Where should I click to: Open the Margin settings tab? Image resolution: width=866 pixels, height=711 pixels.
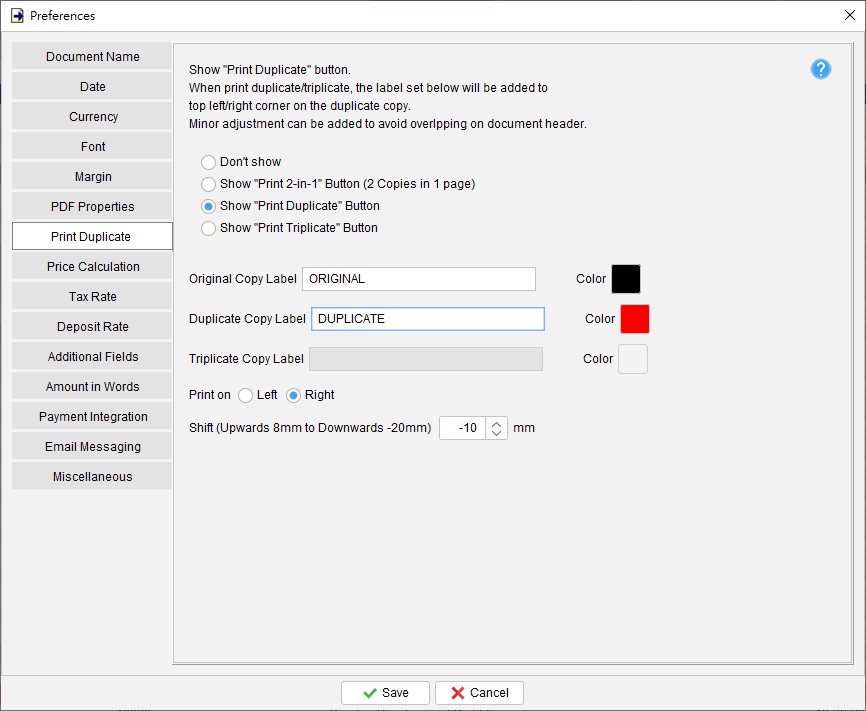coord(92,176)
